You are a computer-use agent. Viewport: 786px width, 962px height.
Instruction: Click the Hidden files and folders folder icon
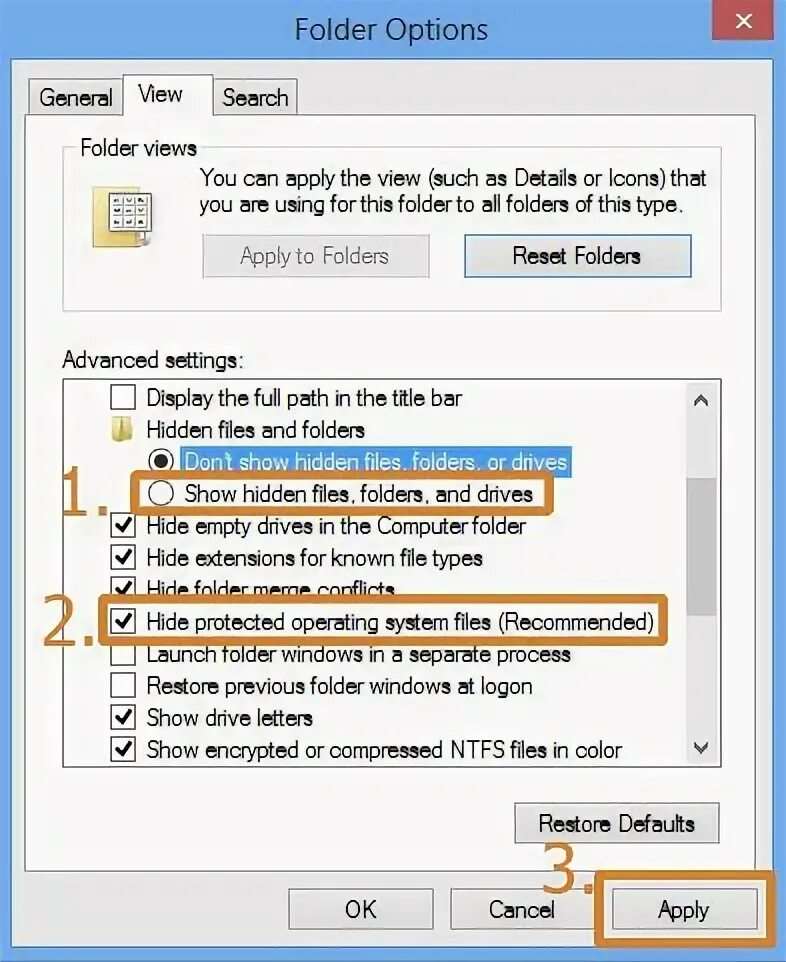123,429
